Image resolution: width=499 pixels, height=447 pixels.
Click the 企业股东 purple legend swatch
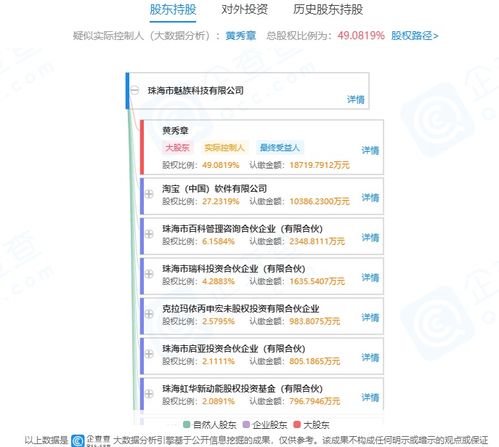tap(246, 424)
